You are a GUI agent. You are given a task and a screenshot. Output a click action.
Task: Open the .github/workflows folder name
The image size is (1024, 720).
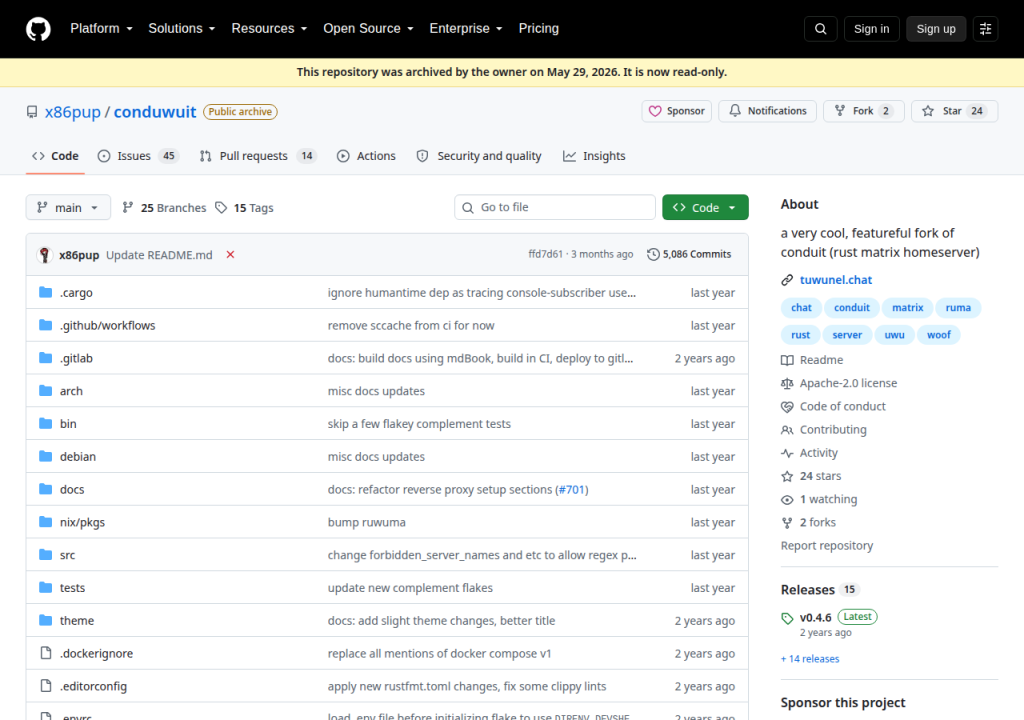(x=108, y=325)
